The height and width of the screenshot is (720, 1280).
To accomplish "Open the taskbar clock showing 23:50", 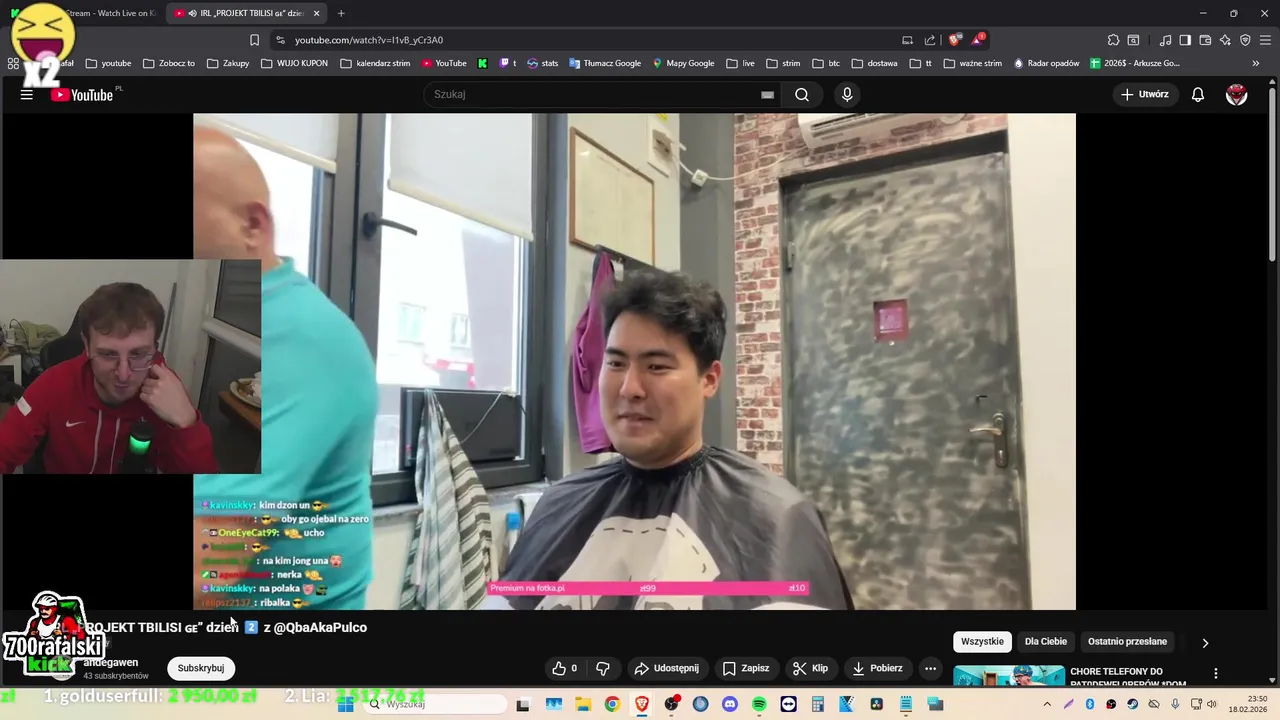I will (1248, 704).
